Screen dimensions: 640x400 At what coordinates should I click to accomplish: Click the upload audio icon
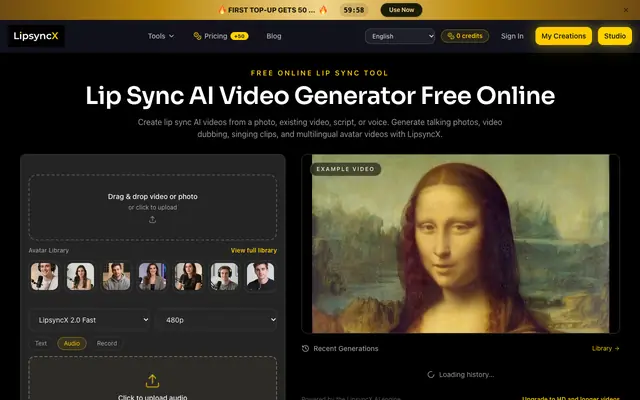point(152,381)
